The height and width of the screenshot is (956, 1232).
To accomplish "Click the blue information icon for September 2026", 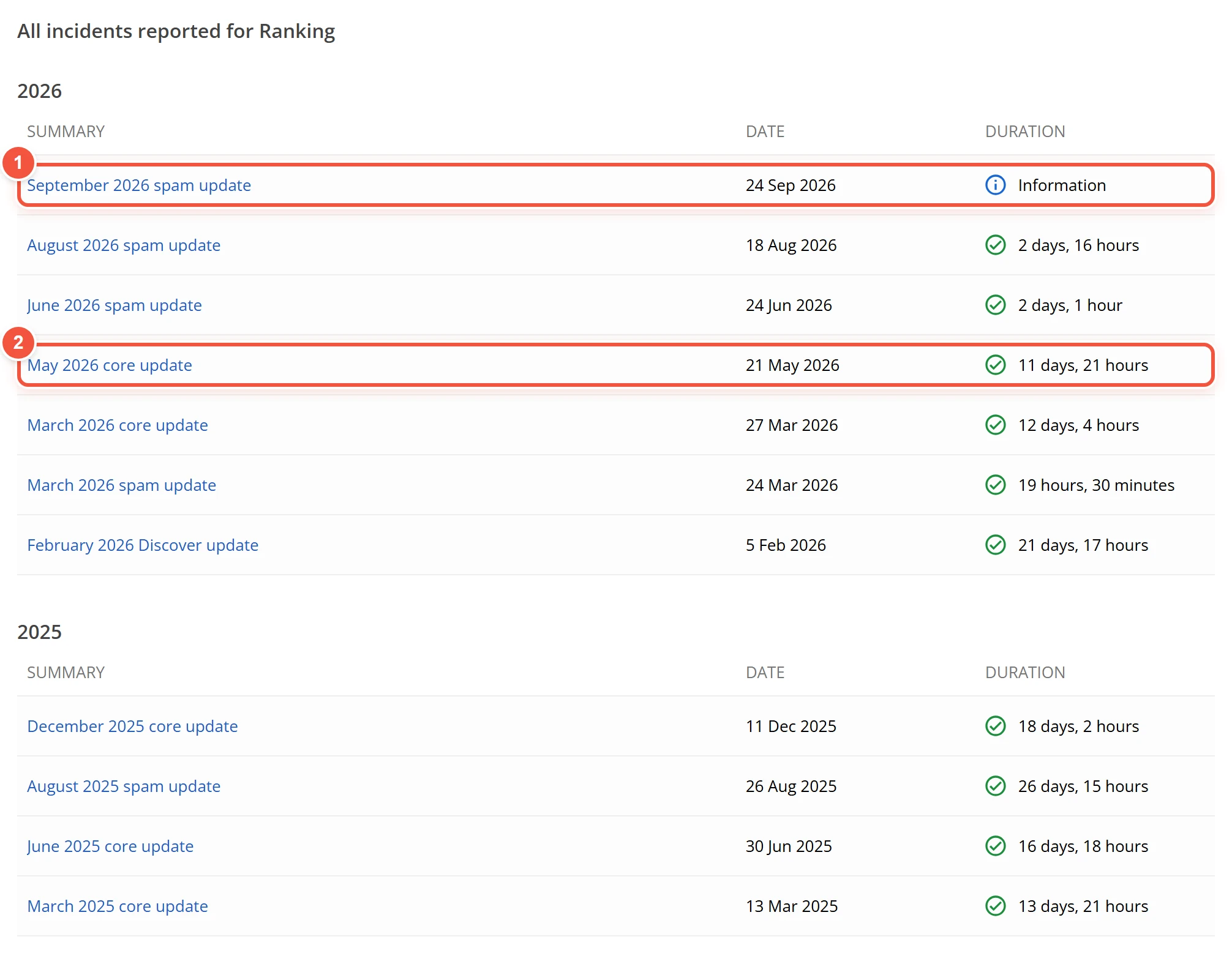I will 996,185.
